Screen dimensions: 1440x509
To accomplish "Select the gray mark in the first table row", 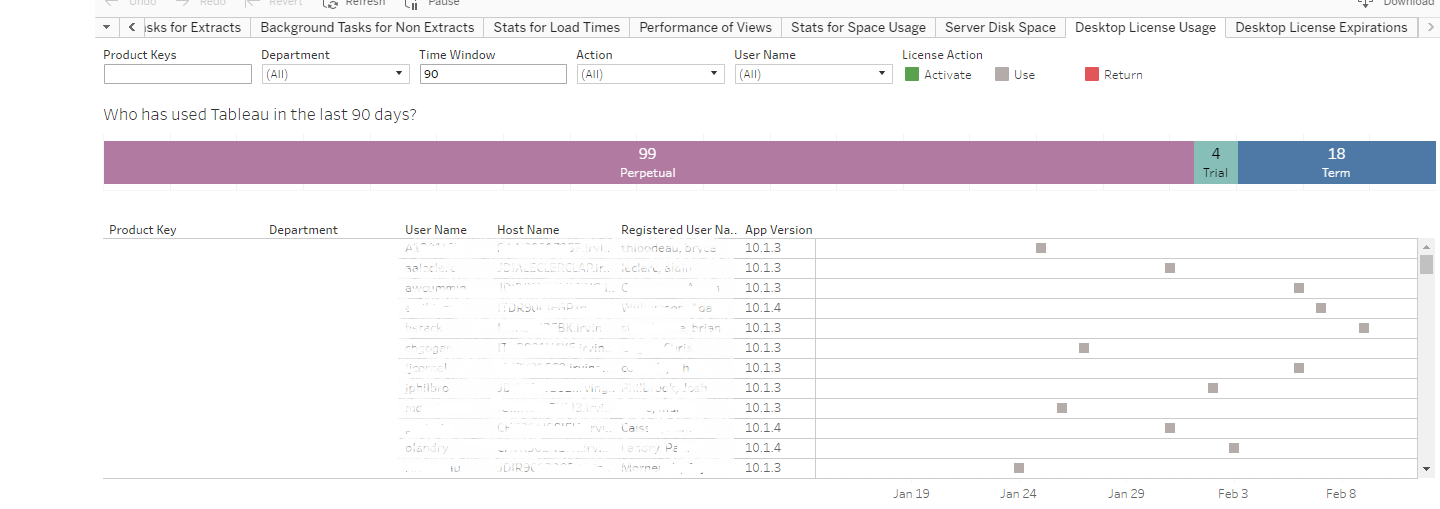I will click(x=1041, y=248).
